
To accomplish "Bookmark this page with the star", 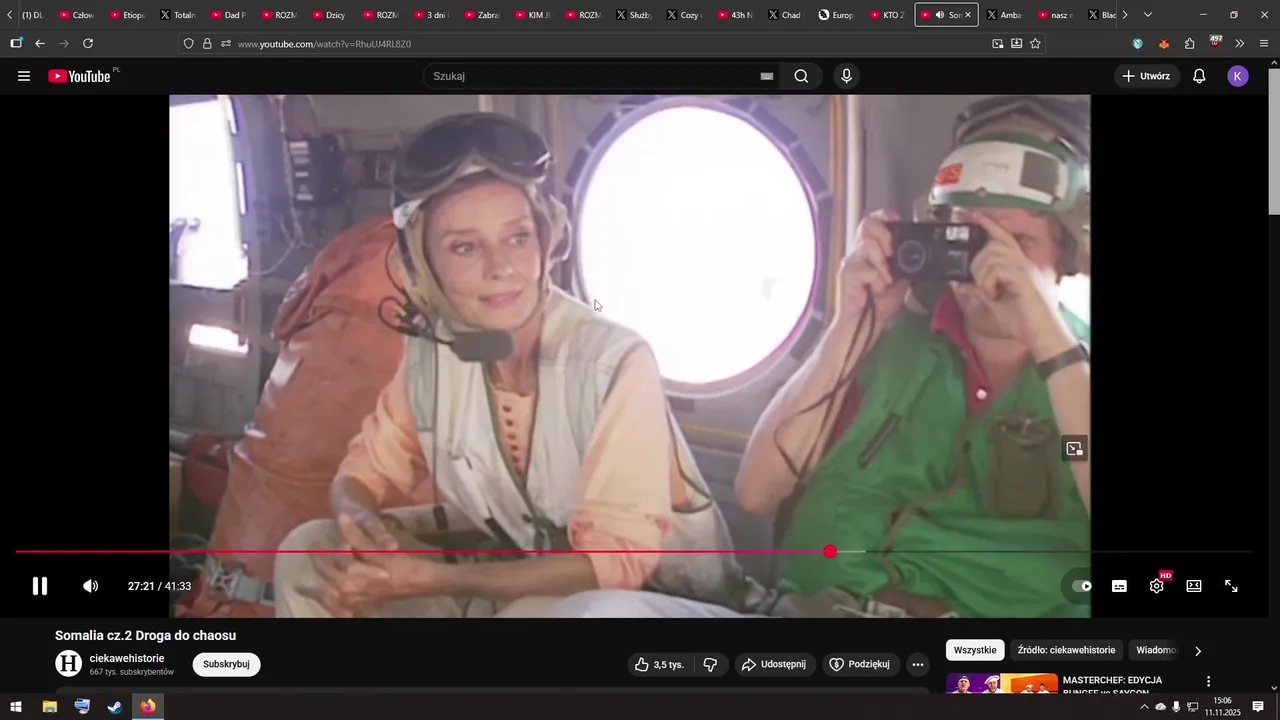I will (1035, 43).
